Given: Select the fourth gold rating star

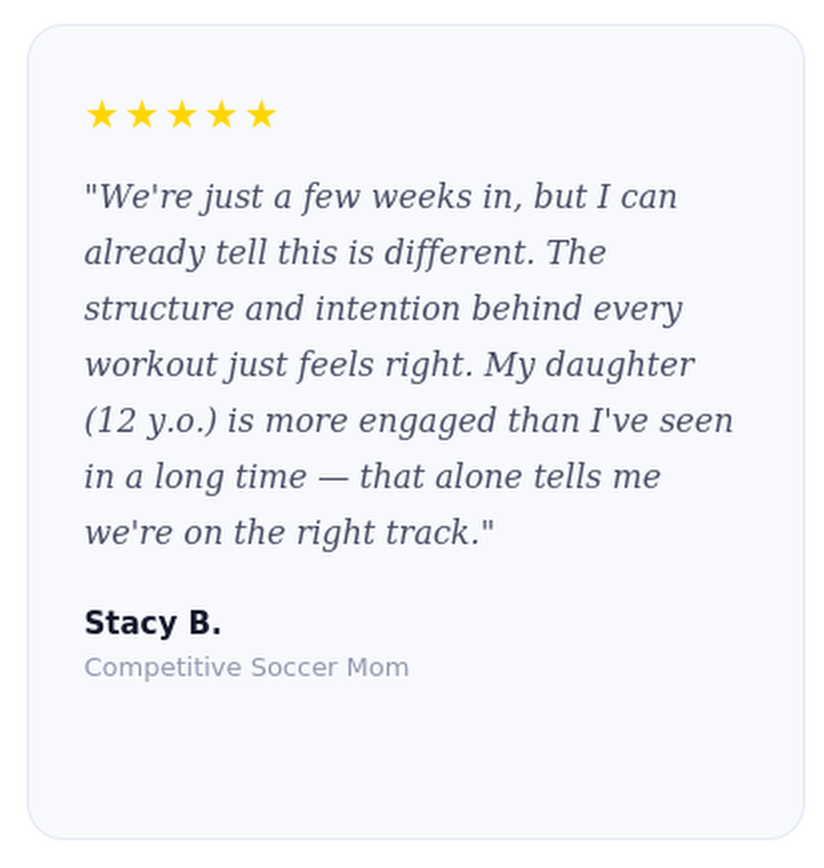Looking at the screenshot, I should click(221, 115).
